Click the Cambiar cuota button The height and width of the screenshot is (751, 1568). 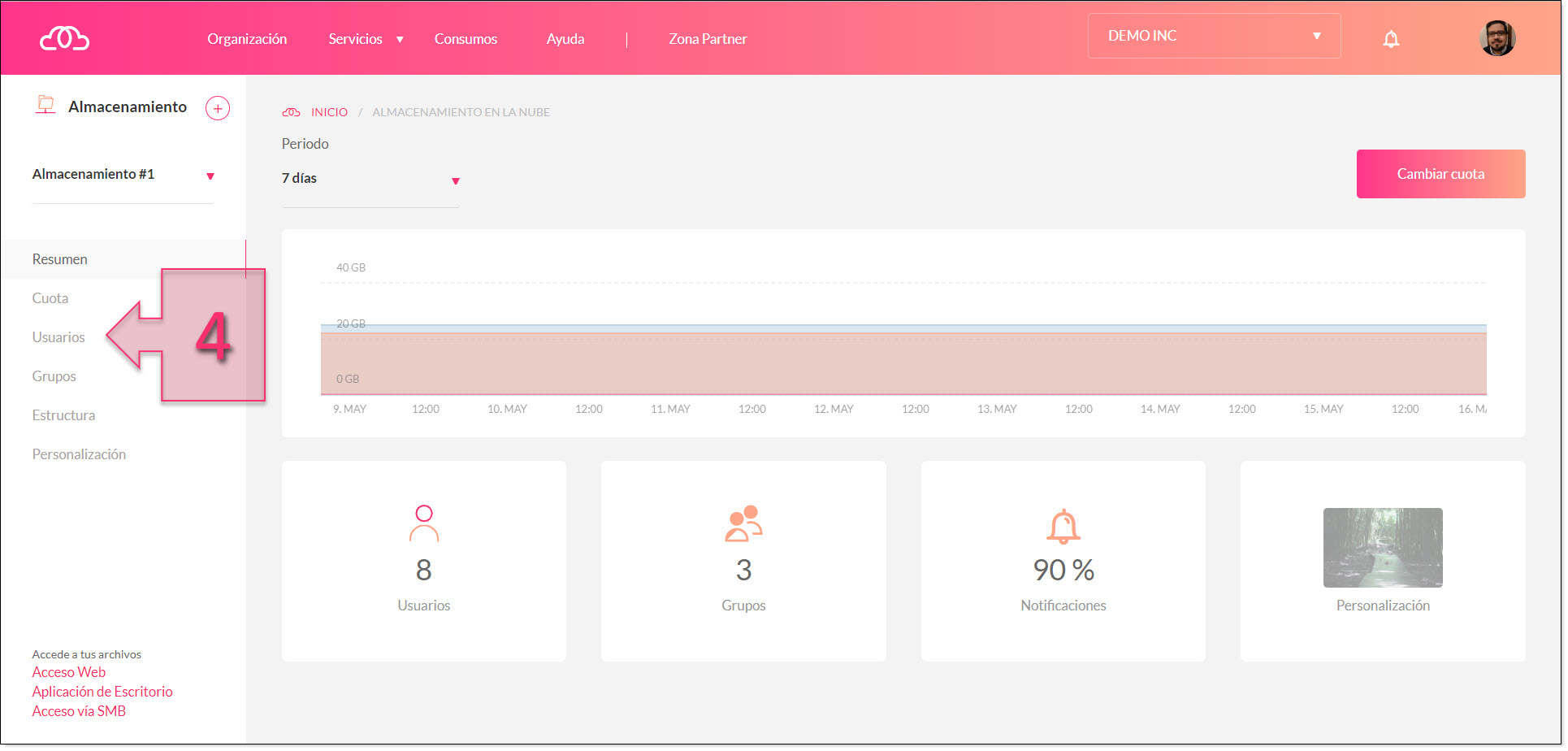click(1440, 173)
